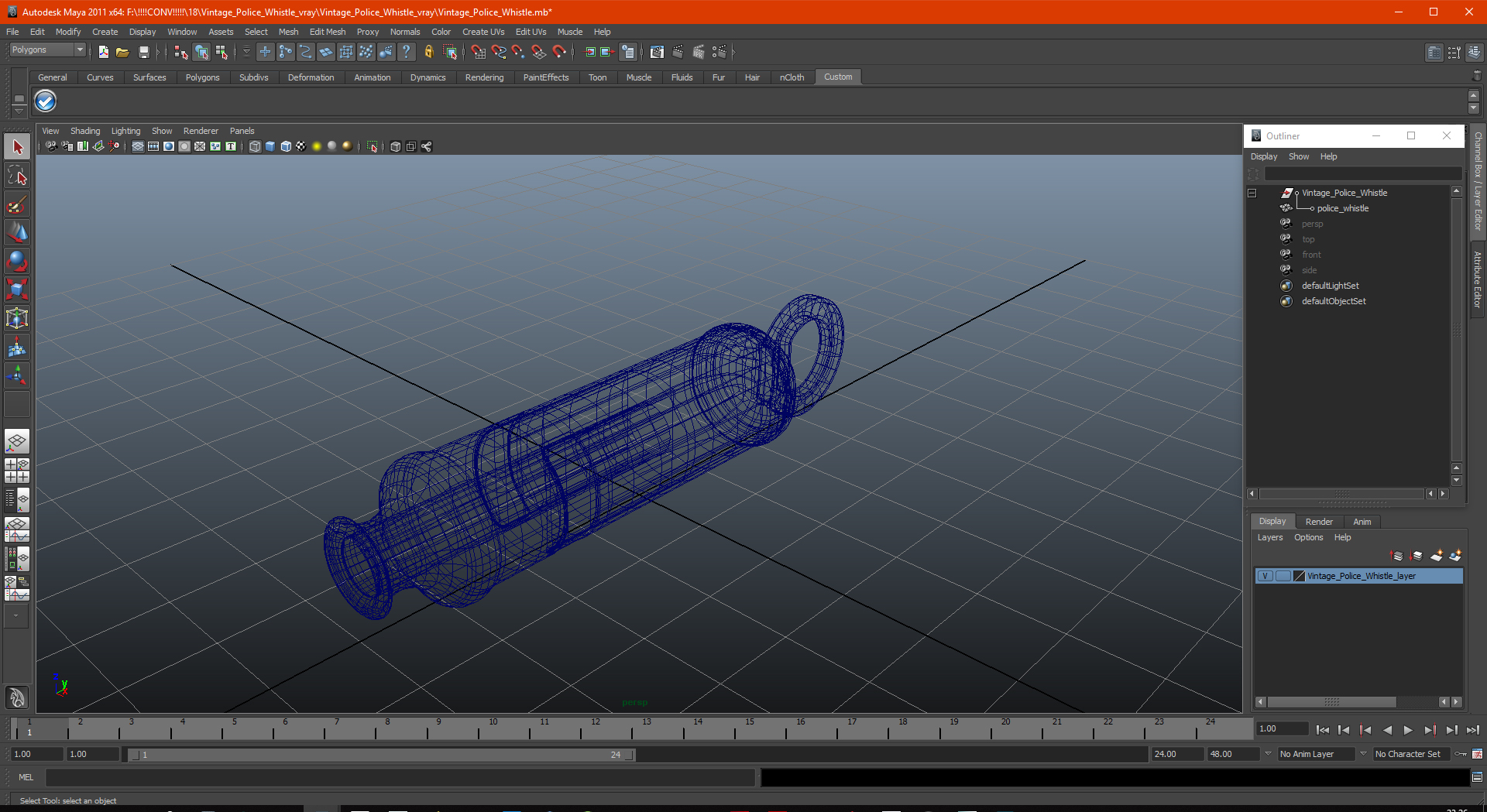Go to end of playback range

pos(1472,729)
